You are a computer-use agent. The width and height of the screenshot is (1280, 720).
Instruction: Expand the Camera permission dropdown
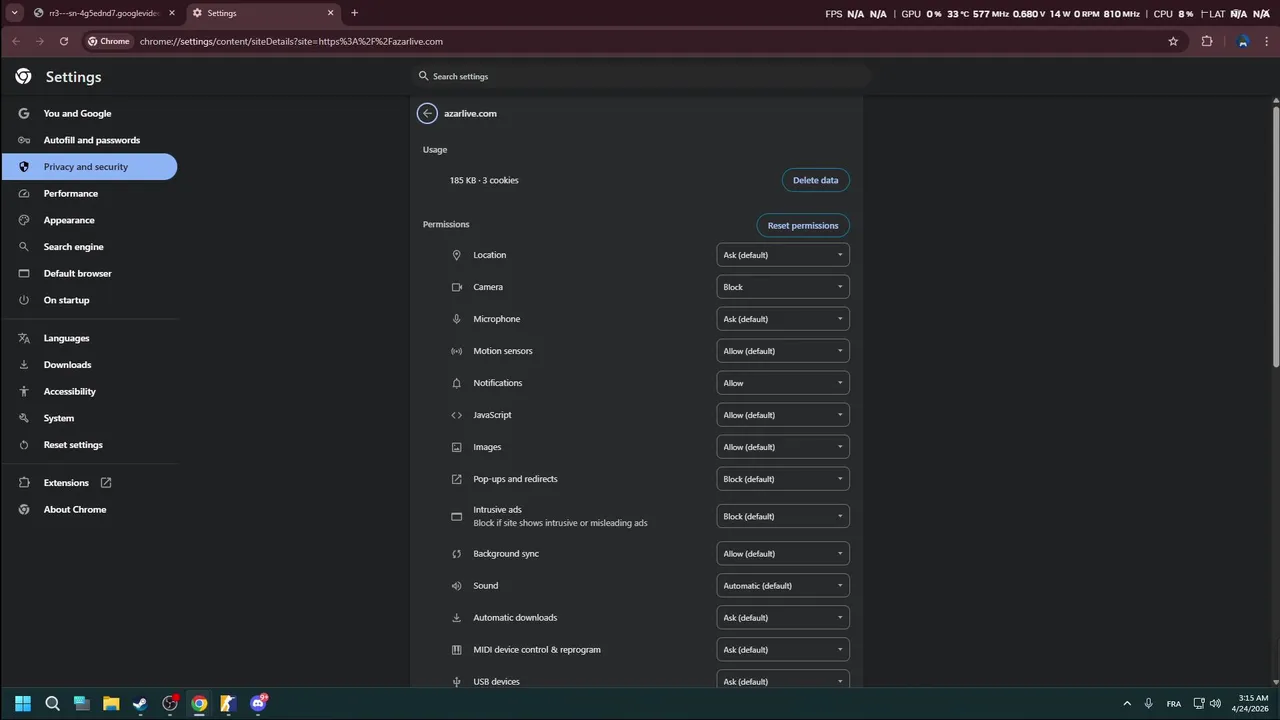point(783,287)
